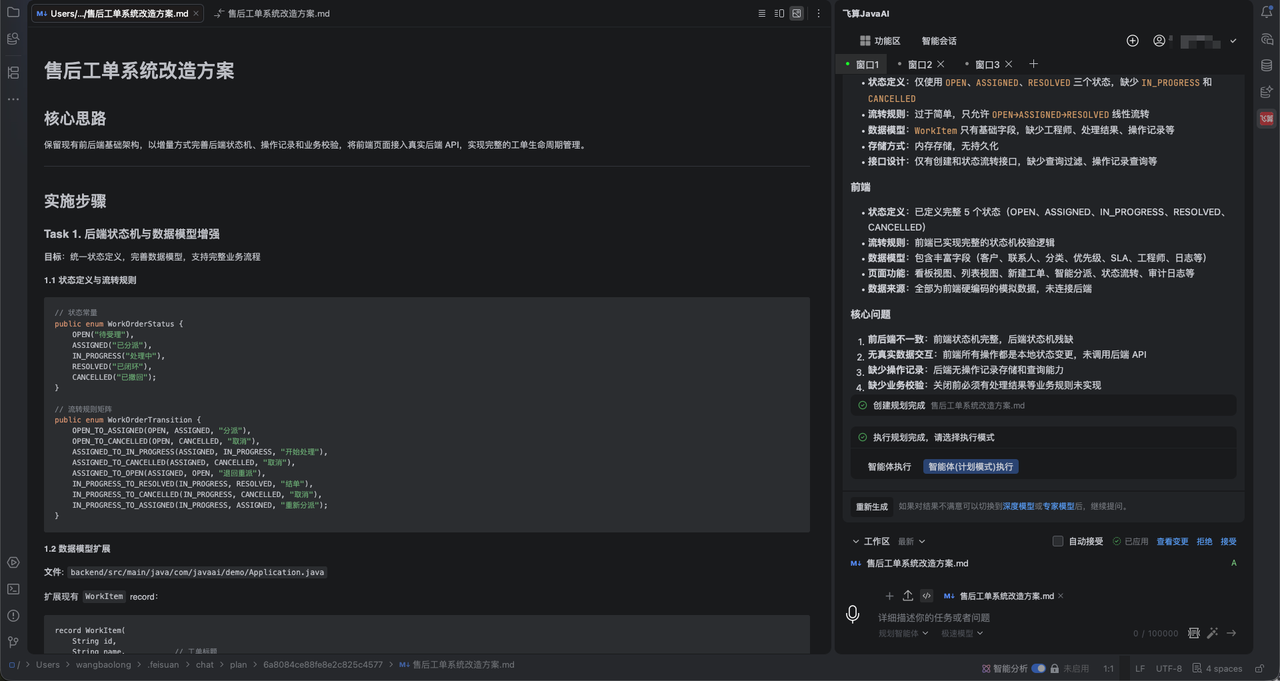
Task: Click the user account avatar icon
Action: pyautogui.click(x=1160, y=41)
